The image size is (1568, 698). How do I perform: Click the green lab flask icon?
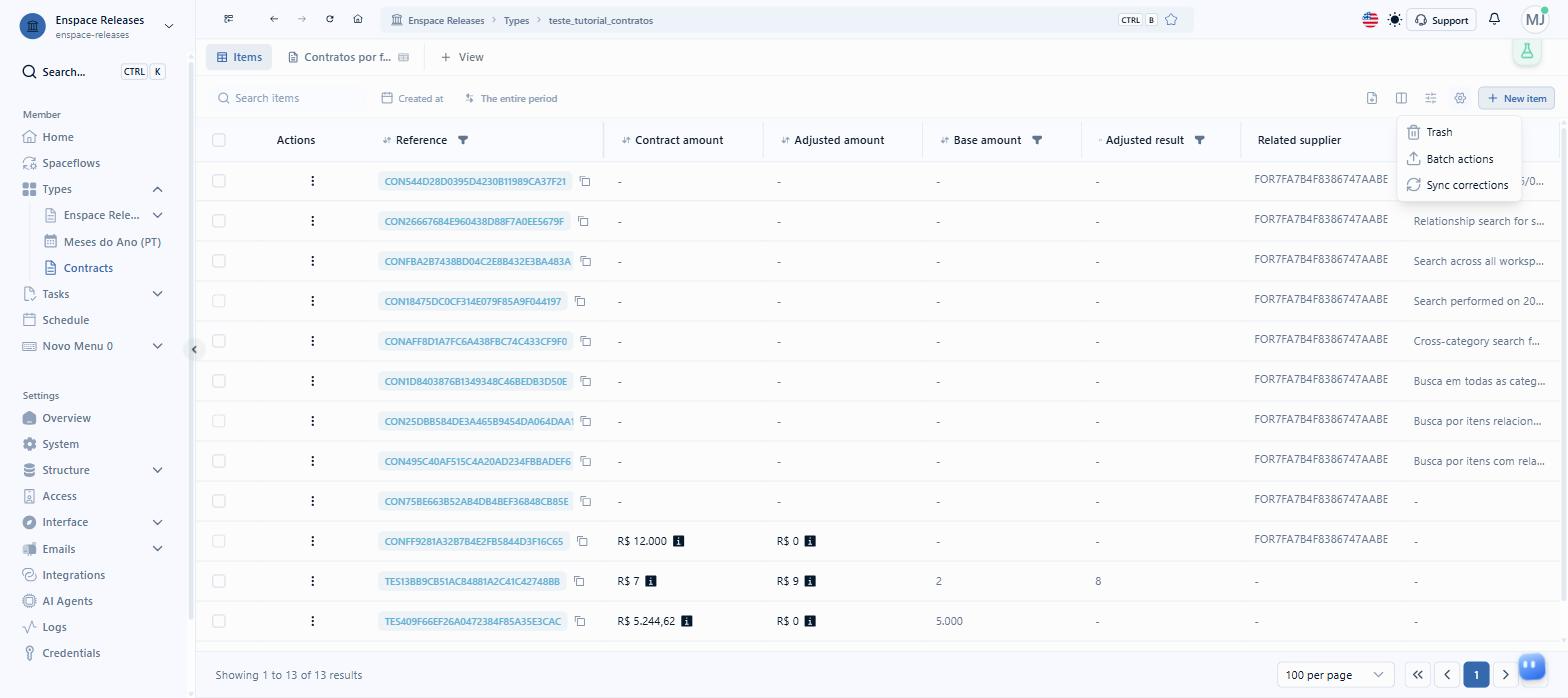pos(1526,51)
